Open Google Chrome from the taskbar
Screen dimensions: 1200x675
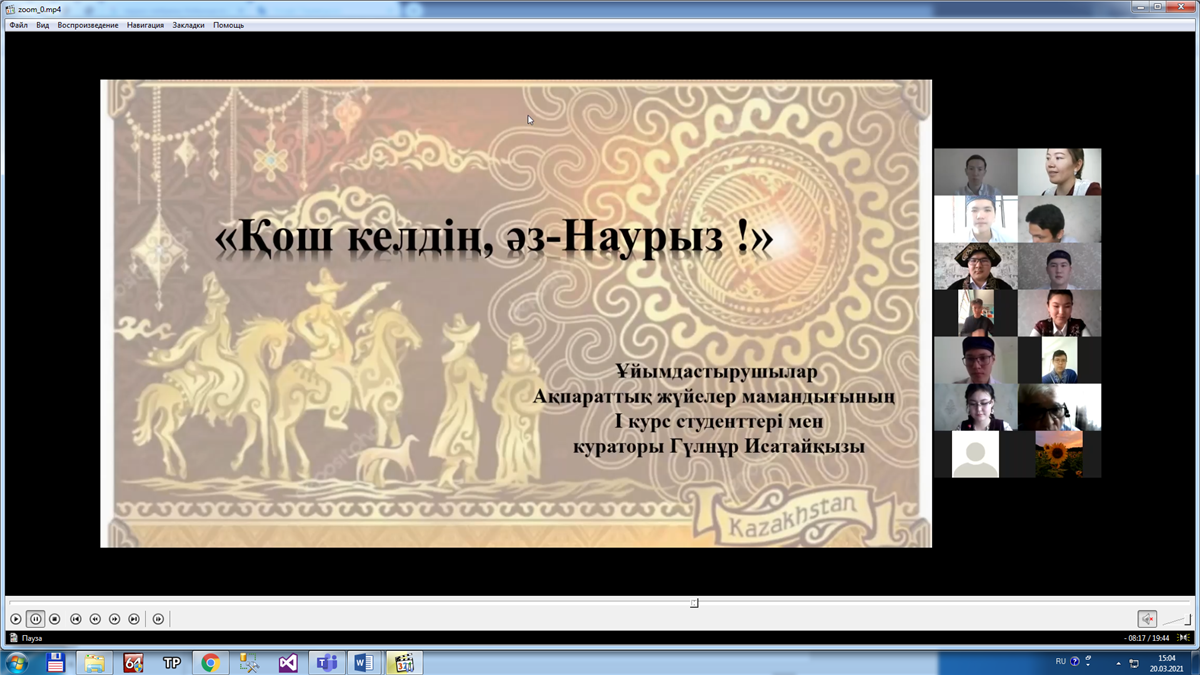tap(210, 662)
